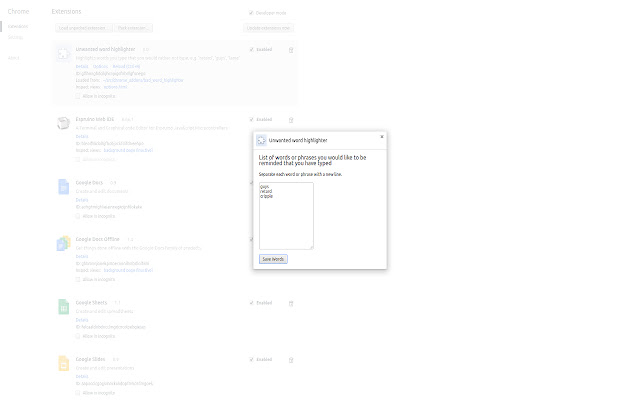Image resolution: width=640 pixels, height=400 pixels.
Task: Click the 'Extensions' page heading
Action: coord(66,11)
